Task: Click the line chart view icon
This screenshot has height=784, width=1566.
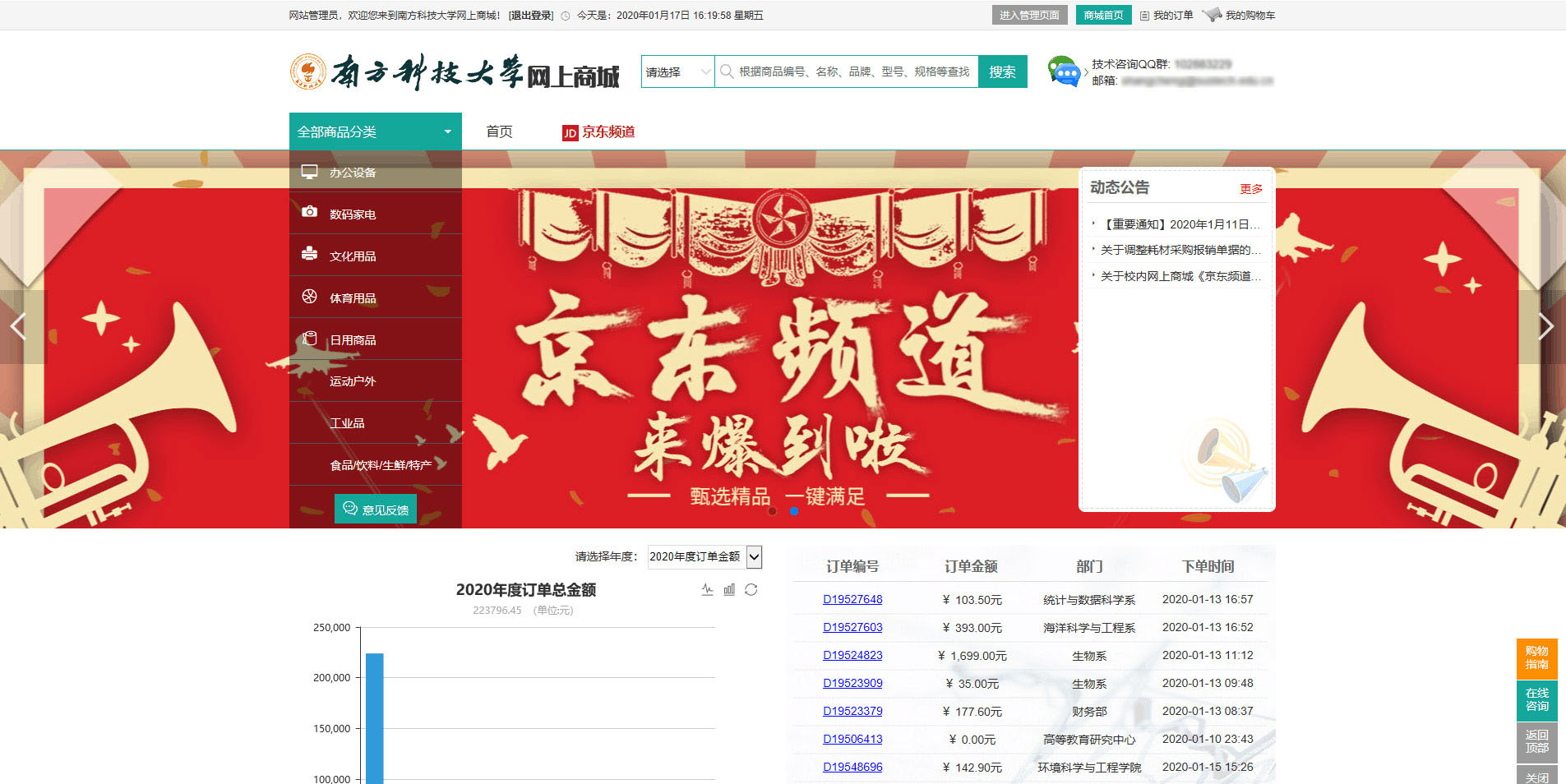Action: click(x=707, y=589)
